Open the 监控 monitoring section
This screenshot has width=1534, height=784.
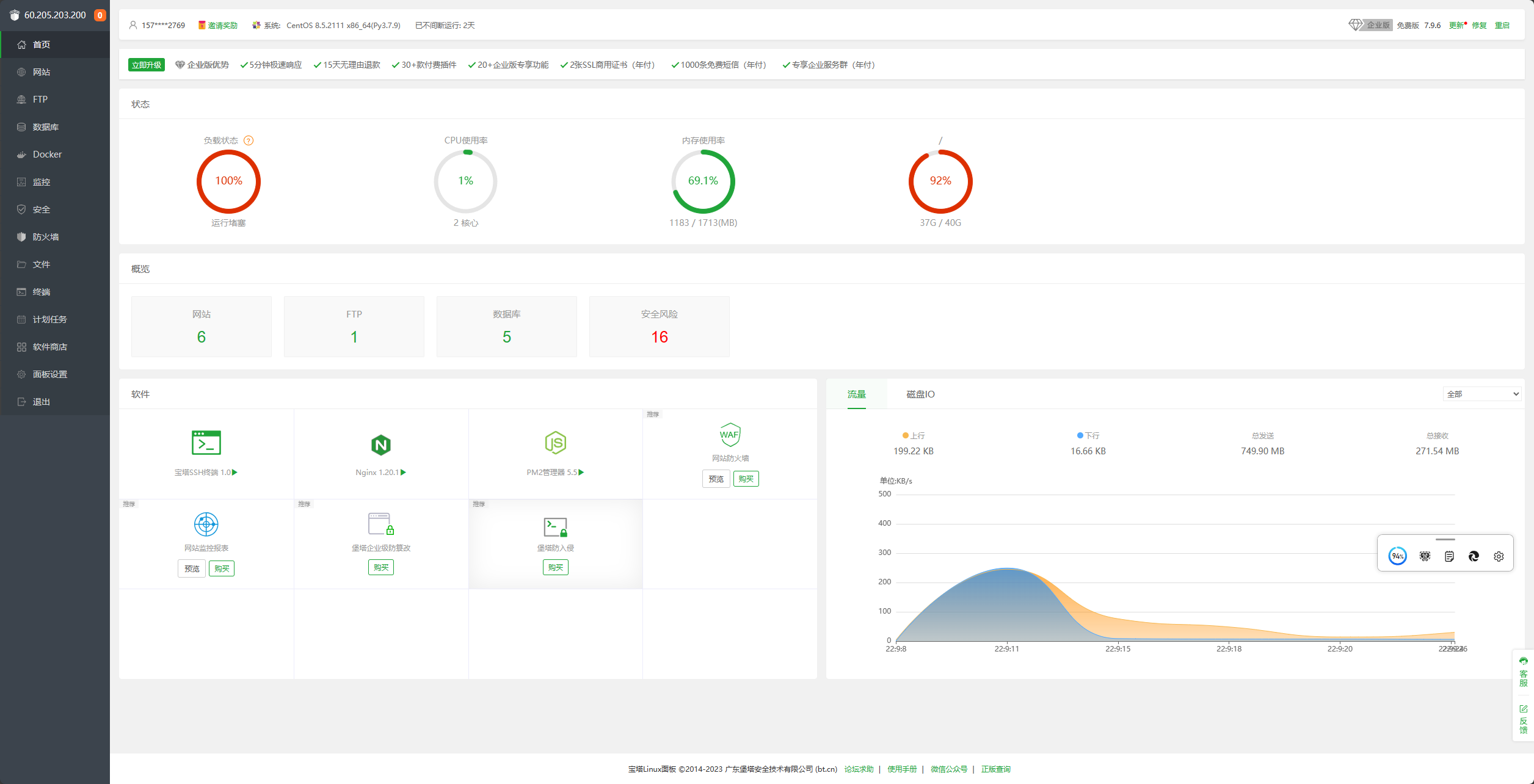[x=55, y=182]
